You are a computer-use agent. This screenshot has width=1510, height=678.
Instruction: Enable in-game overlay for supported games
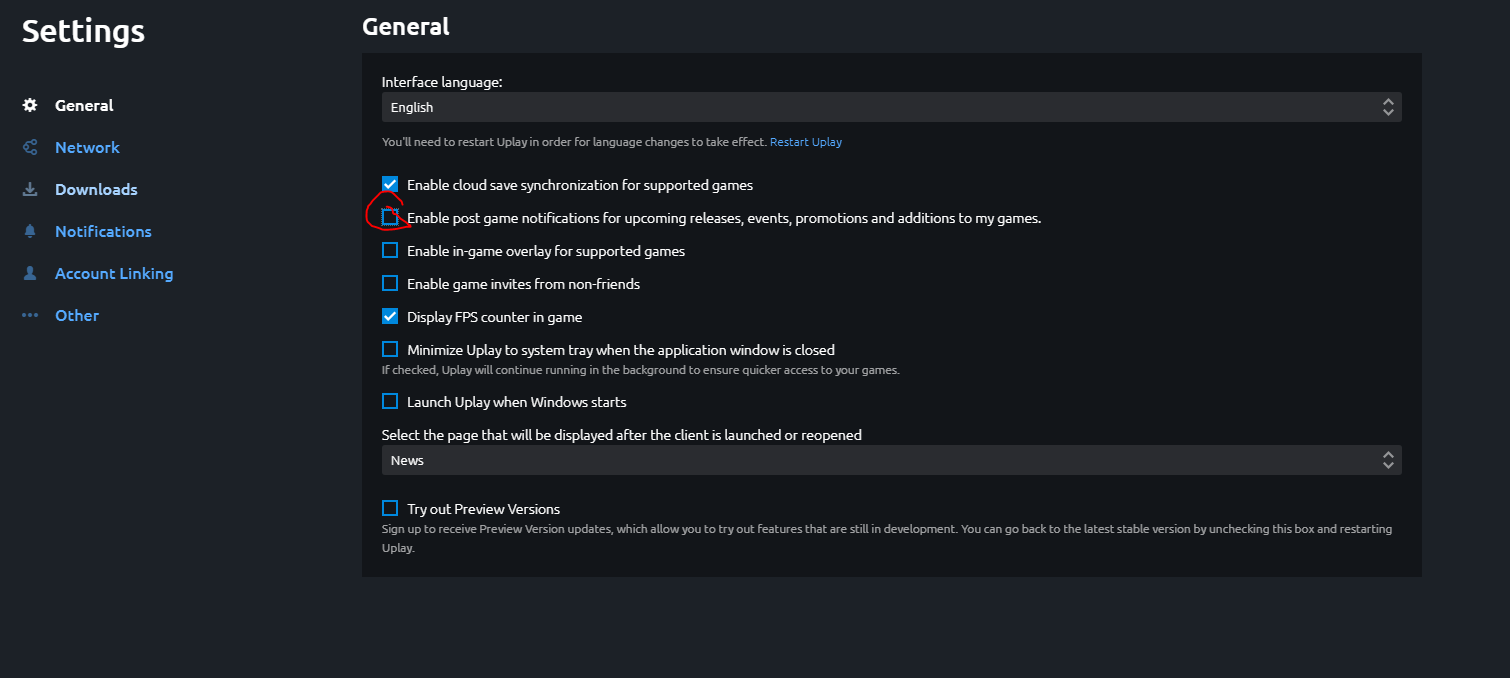(390, 250)
